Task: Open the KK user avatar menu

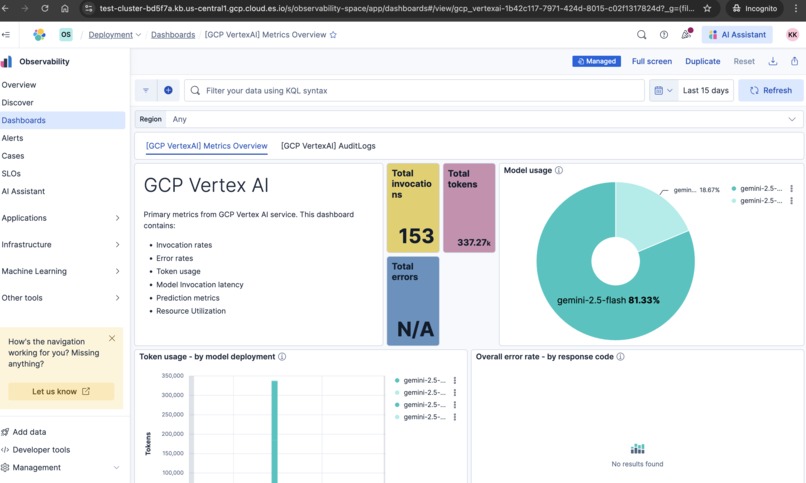Action: 792,34
